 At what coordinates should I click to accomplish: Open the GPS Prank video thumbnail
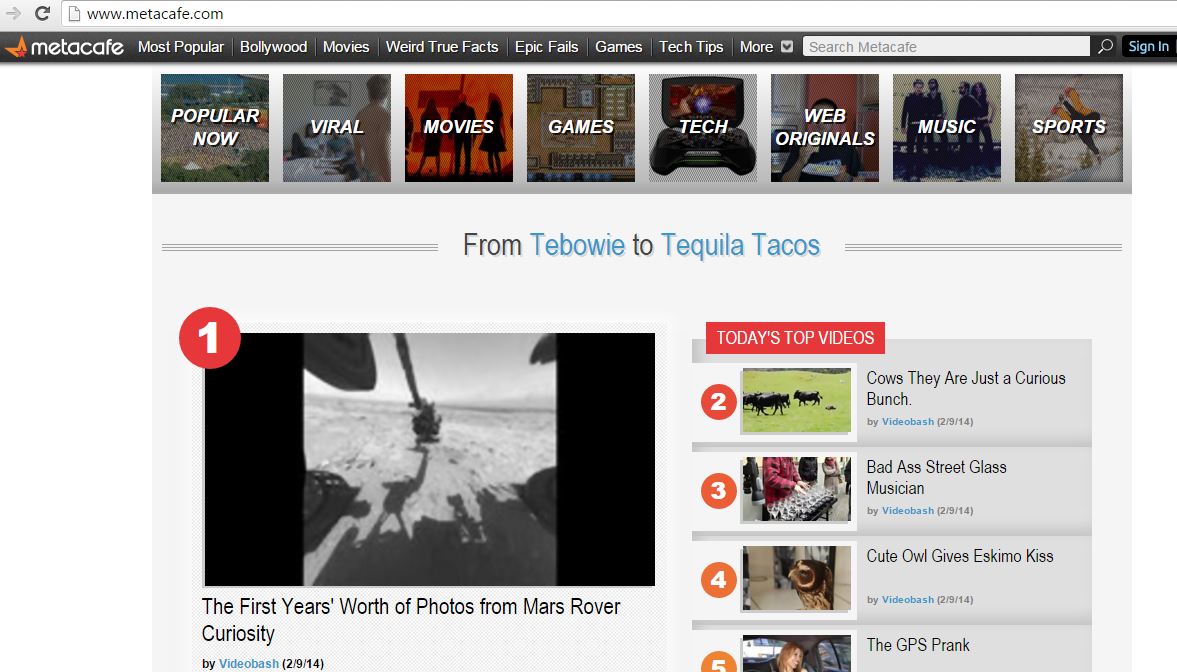(x=796, y=653)
